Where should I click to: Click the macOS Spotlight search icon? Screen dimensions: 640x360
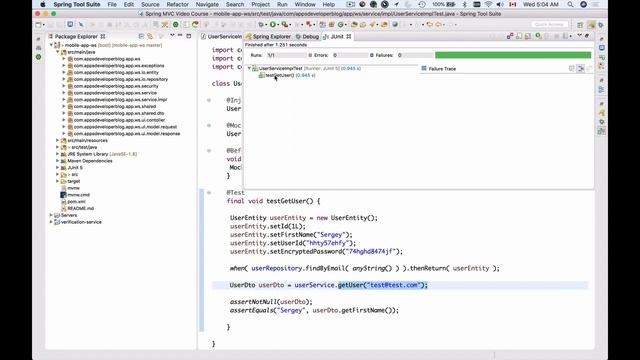tap(570, 4)
